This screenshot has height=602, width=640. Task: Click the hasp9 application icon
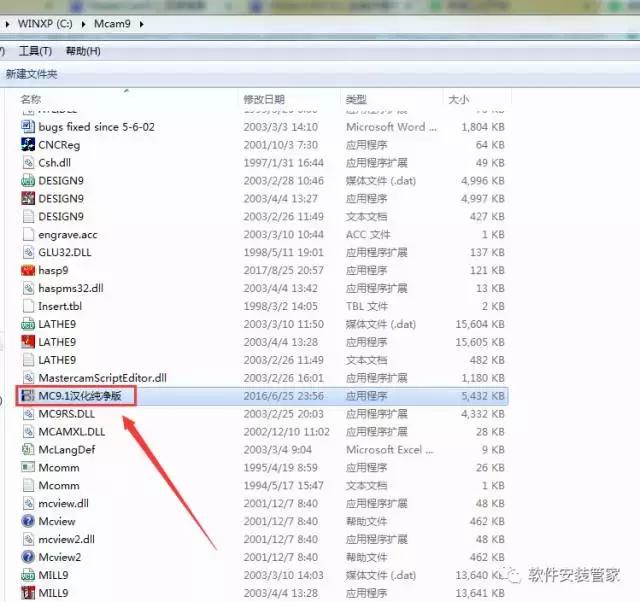coord(28,270)
